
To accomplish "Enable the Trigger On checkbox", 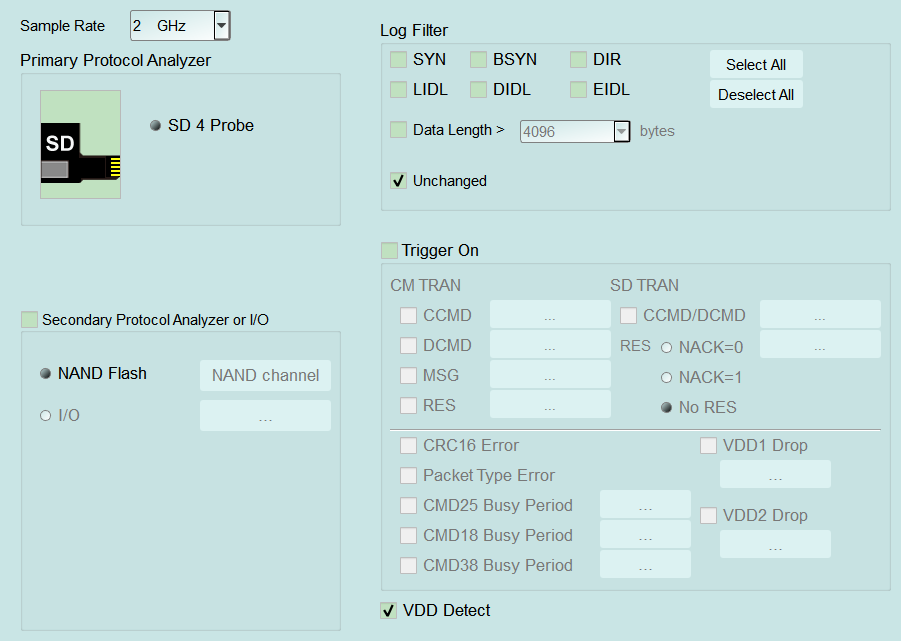I will pos(389,250).
